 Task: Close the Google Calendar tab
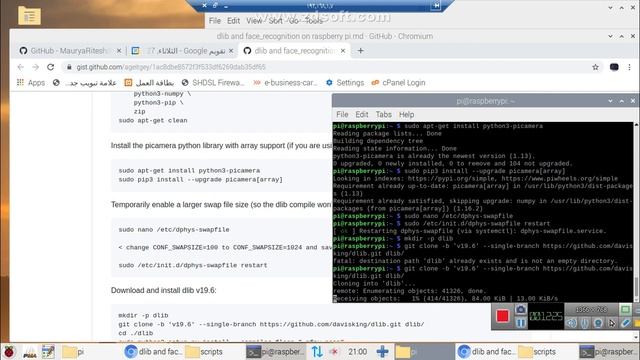click(x=231, y=51)
